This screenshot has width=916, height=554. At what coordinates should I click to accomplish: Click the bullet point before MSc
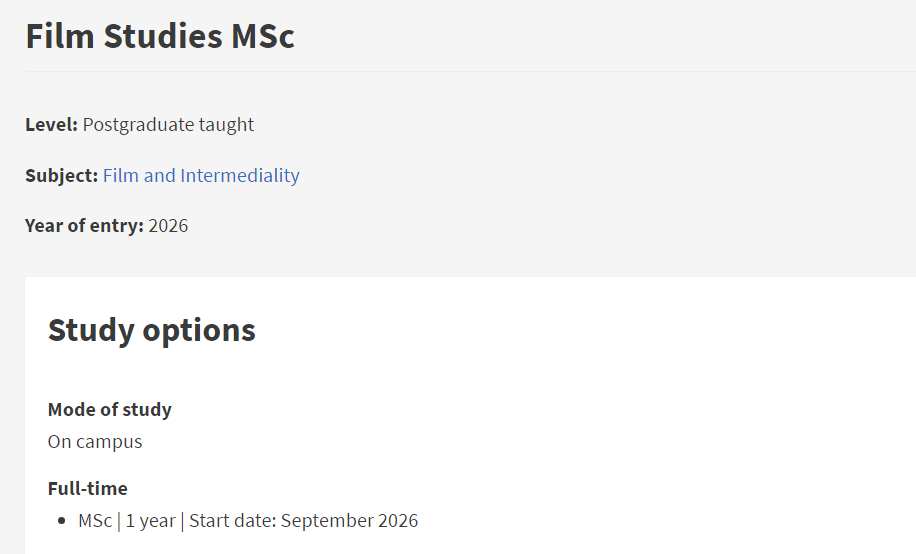click(x=62, y=521)
